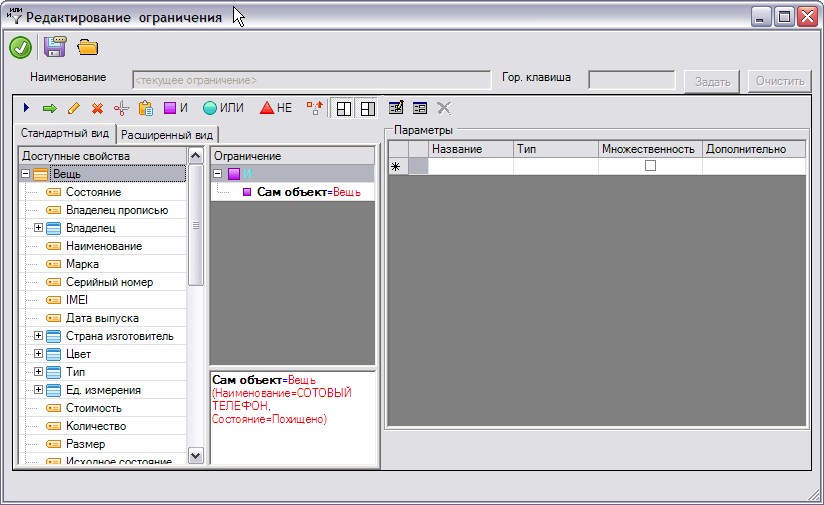Click the Дополнительно column header
The image size is (824, 505).
(x=754, y=149)
